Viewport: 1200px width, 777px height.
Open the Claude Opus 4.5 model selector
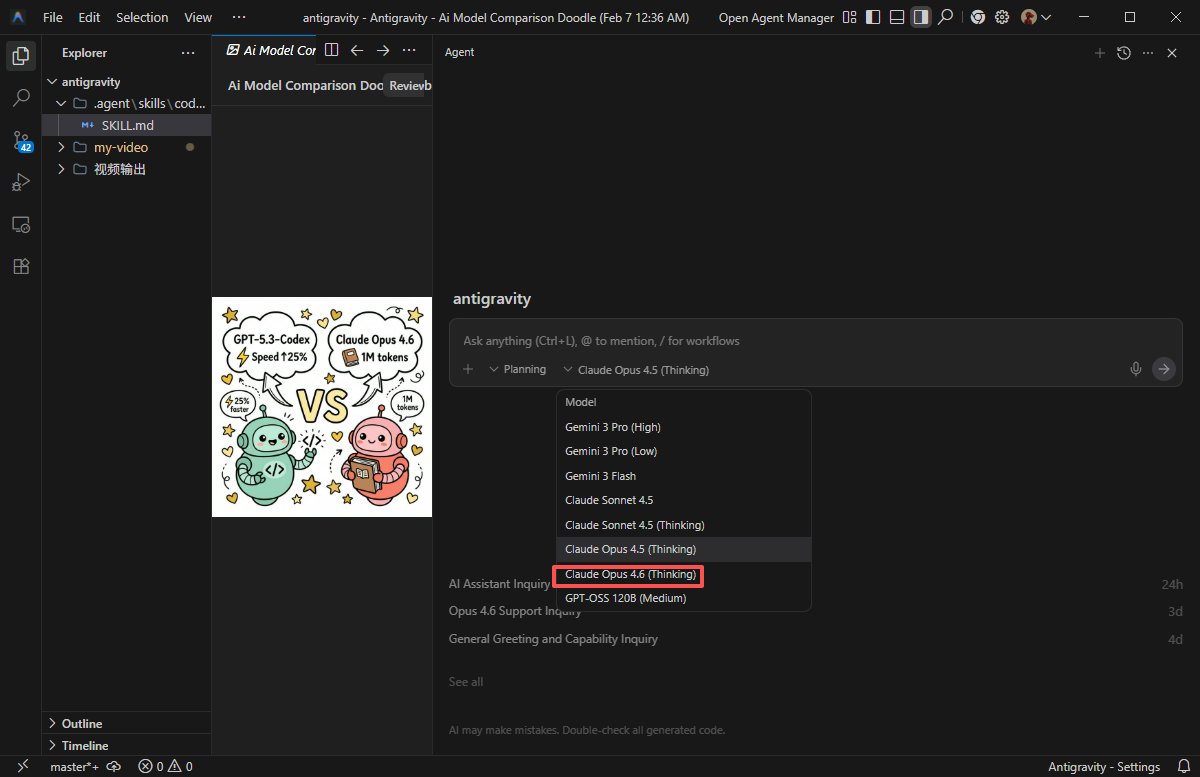tap(636, 370)
